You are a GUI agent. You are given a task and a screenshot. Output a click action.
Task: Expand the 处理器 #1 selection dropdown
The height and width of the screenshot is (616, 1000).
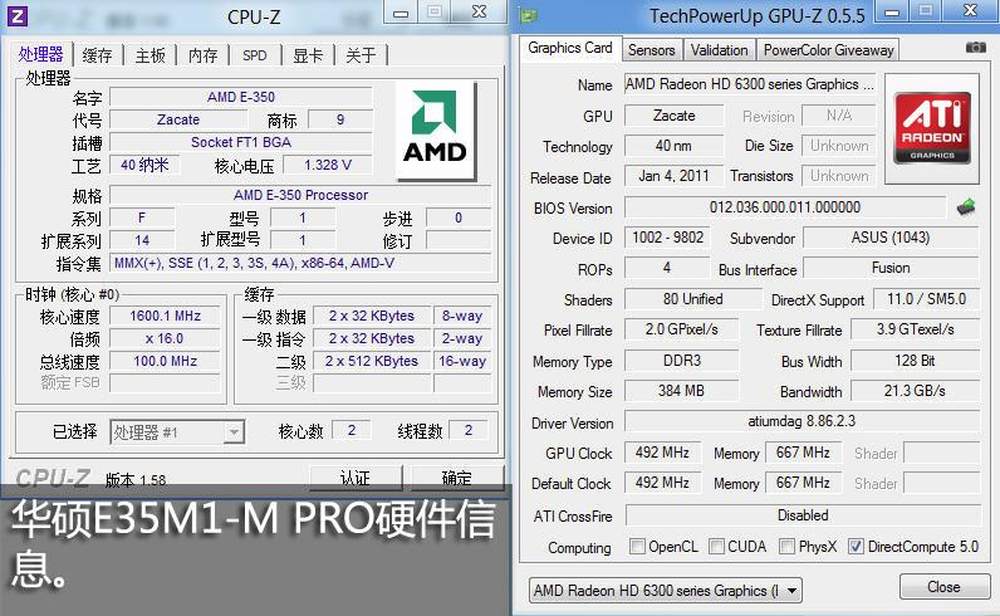tap(176, 432)
